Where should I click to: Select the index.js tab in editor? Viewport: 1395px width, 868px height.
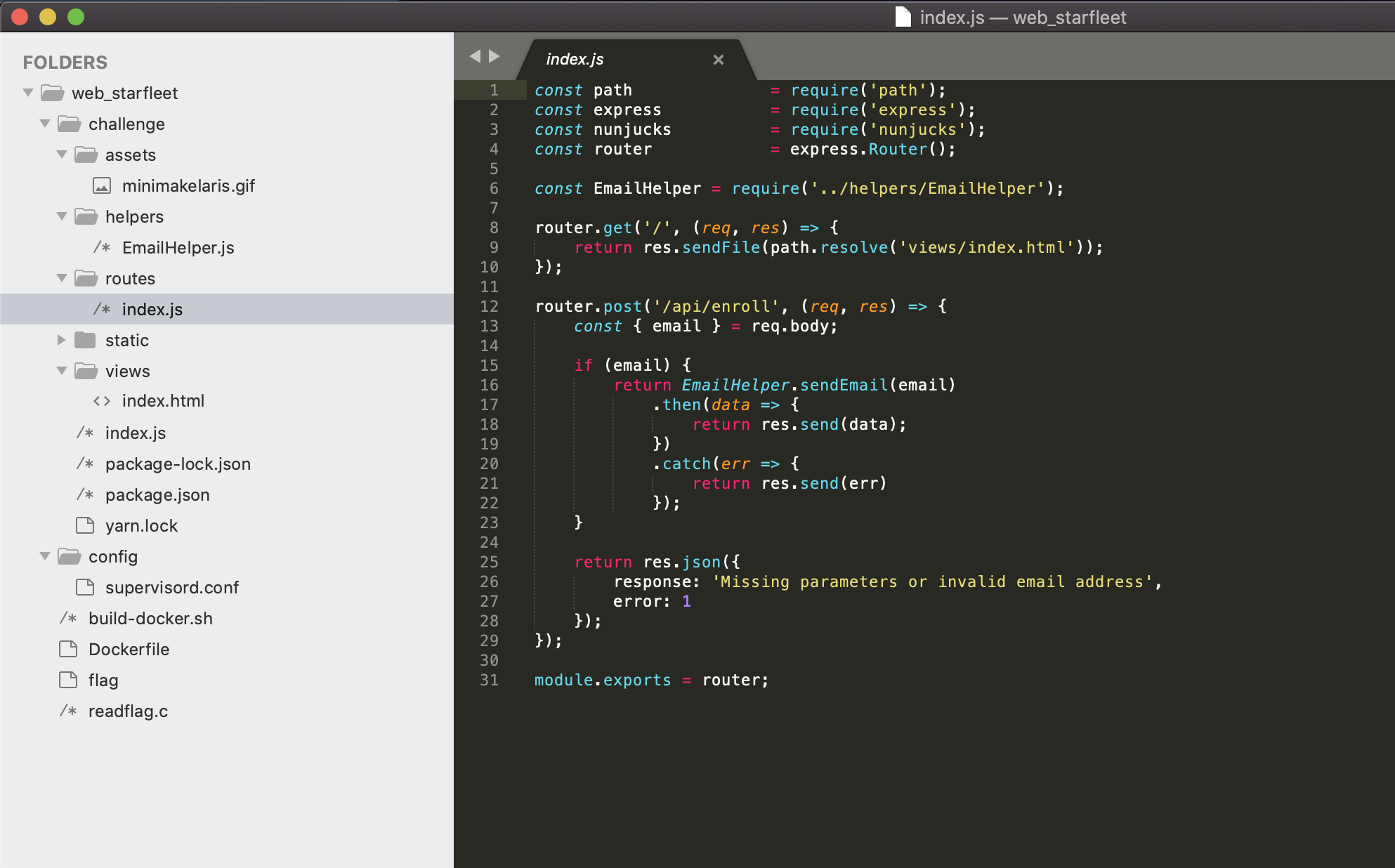(613, 59)
